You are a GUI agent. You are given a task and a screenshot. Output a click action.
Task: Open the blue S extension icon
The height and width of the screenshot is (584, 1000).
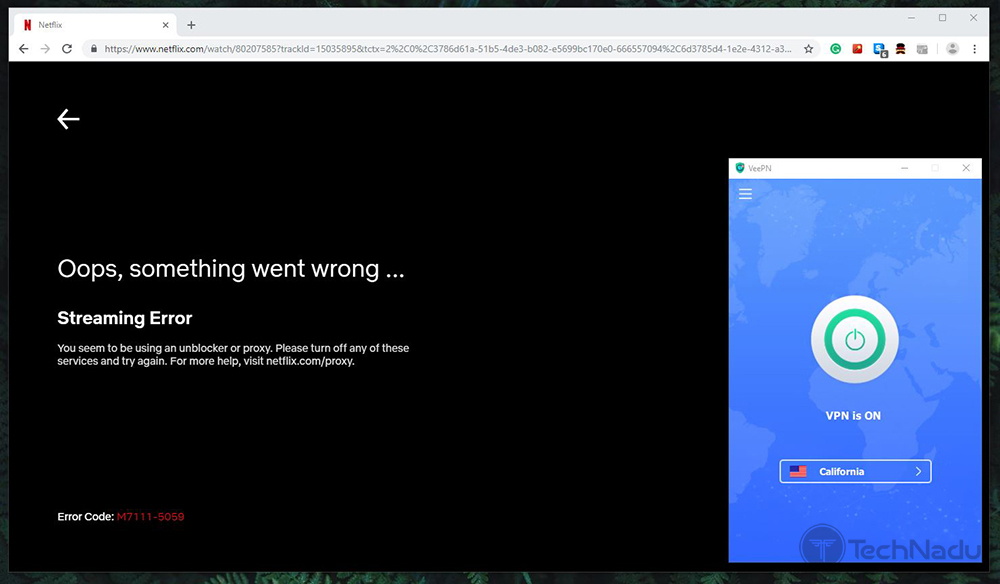click(879, 49)
